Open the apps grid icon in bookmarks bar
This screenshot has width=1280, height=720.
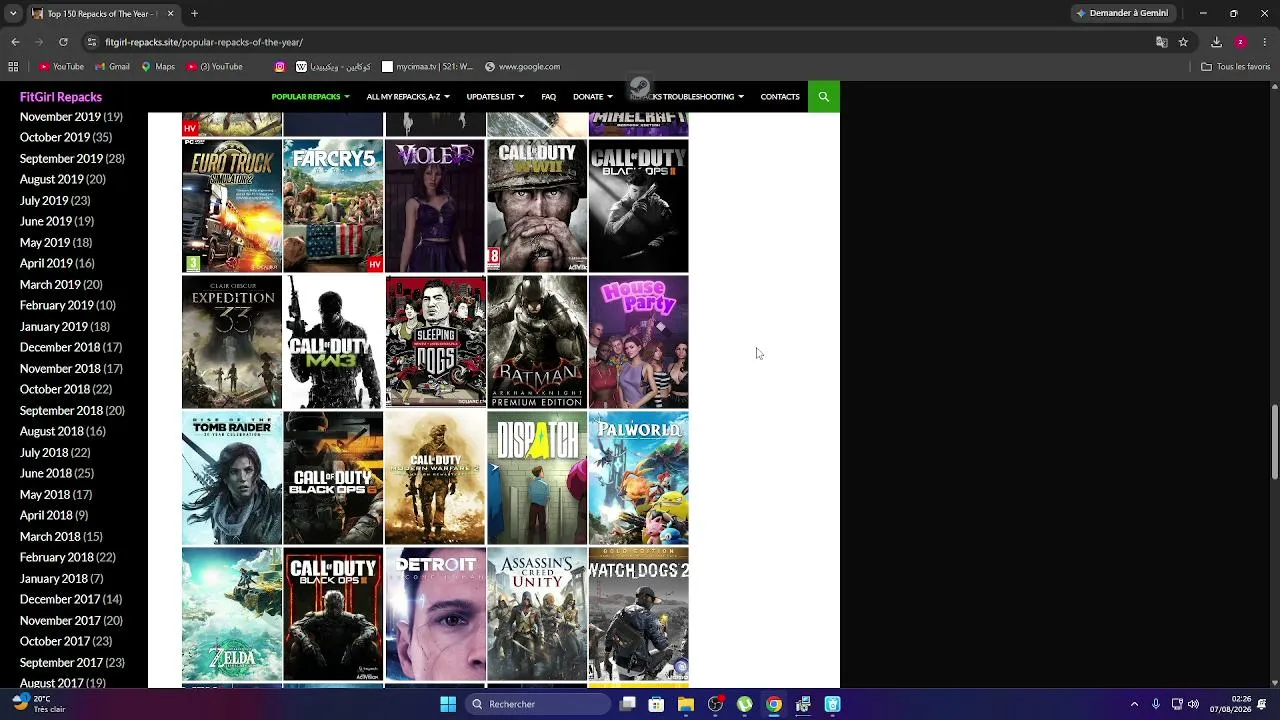(x=13, y=67)
